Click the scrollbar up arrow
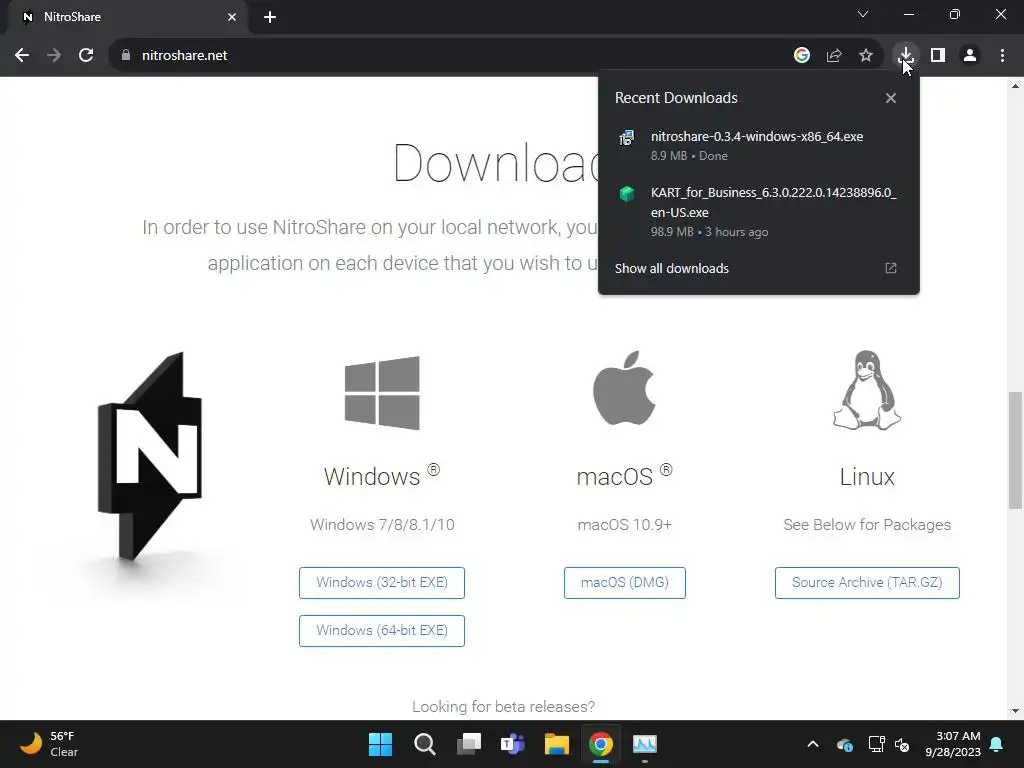This screenshot has width=1024, height=768. [x=1015, y=86]
